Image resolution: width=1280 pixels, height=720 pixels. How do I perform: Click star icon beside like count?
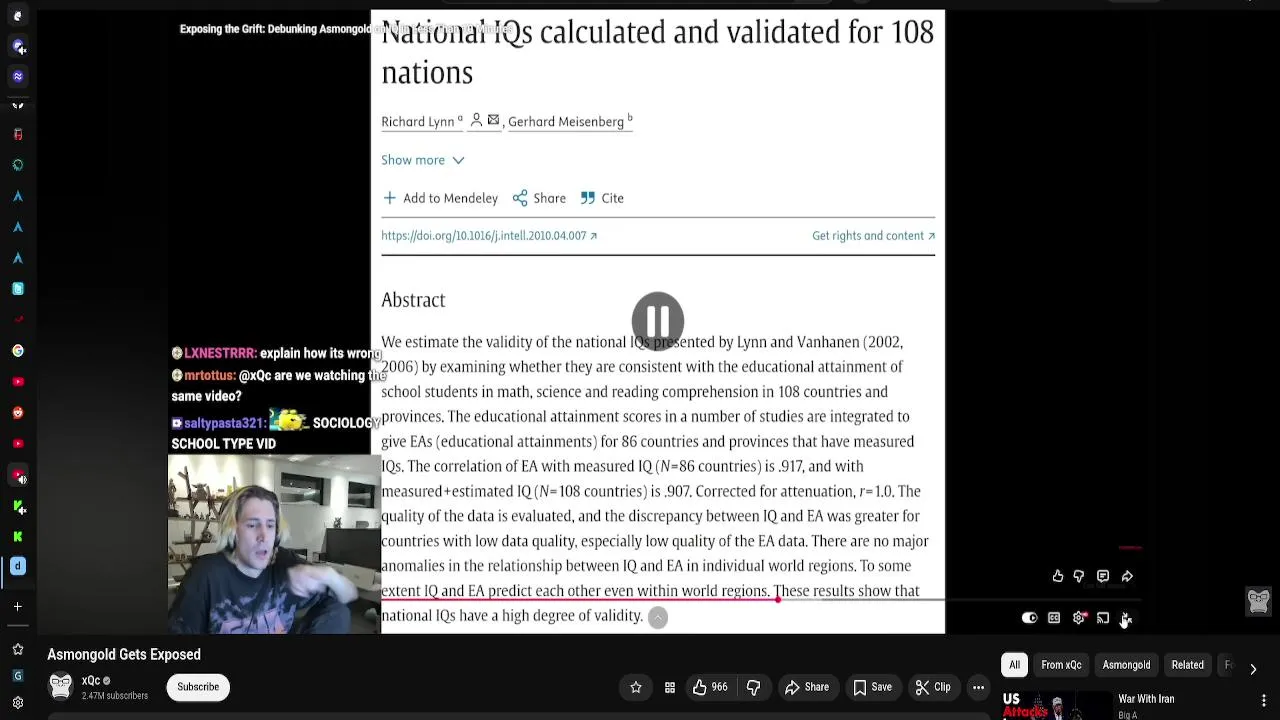pyautogui.click(x=636, y=687)
